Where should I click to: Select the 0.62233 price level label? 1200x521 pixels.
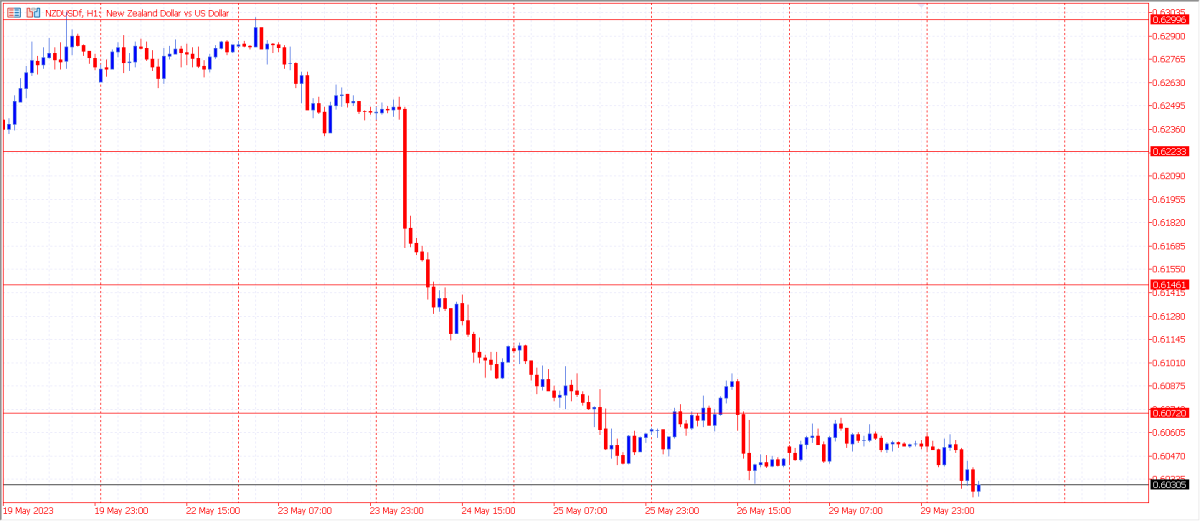coord(1168,151)
